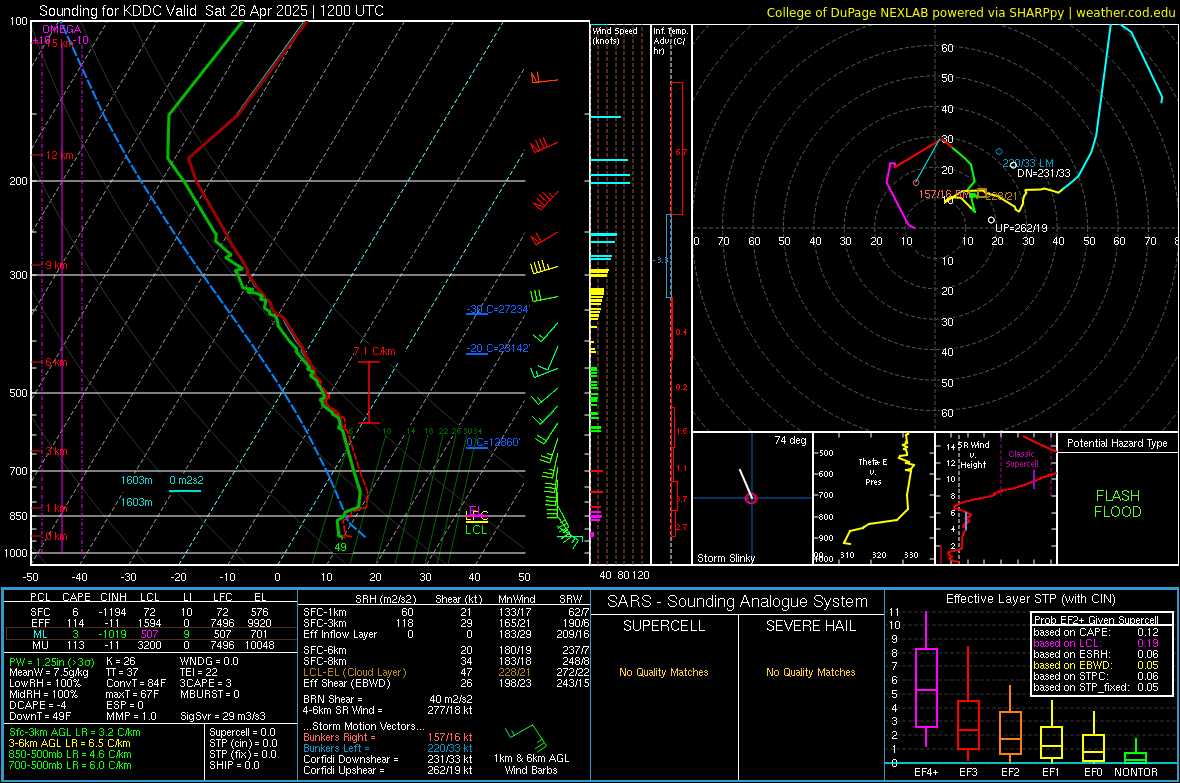Select the SFC-1km row in SRH table

[446, 612]
